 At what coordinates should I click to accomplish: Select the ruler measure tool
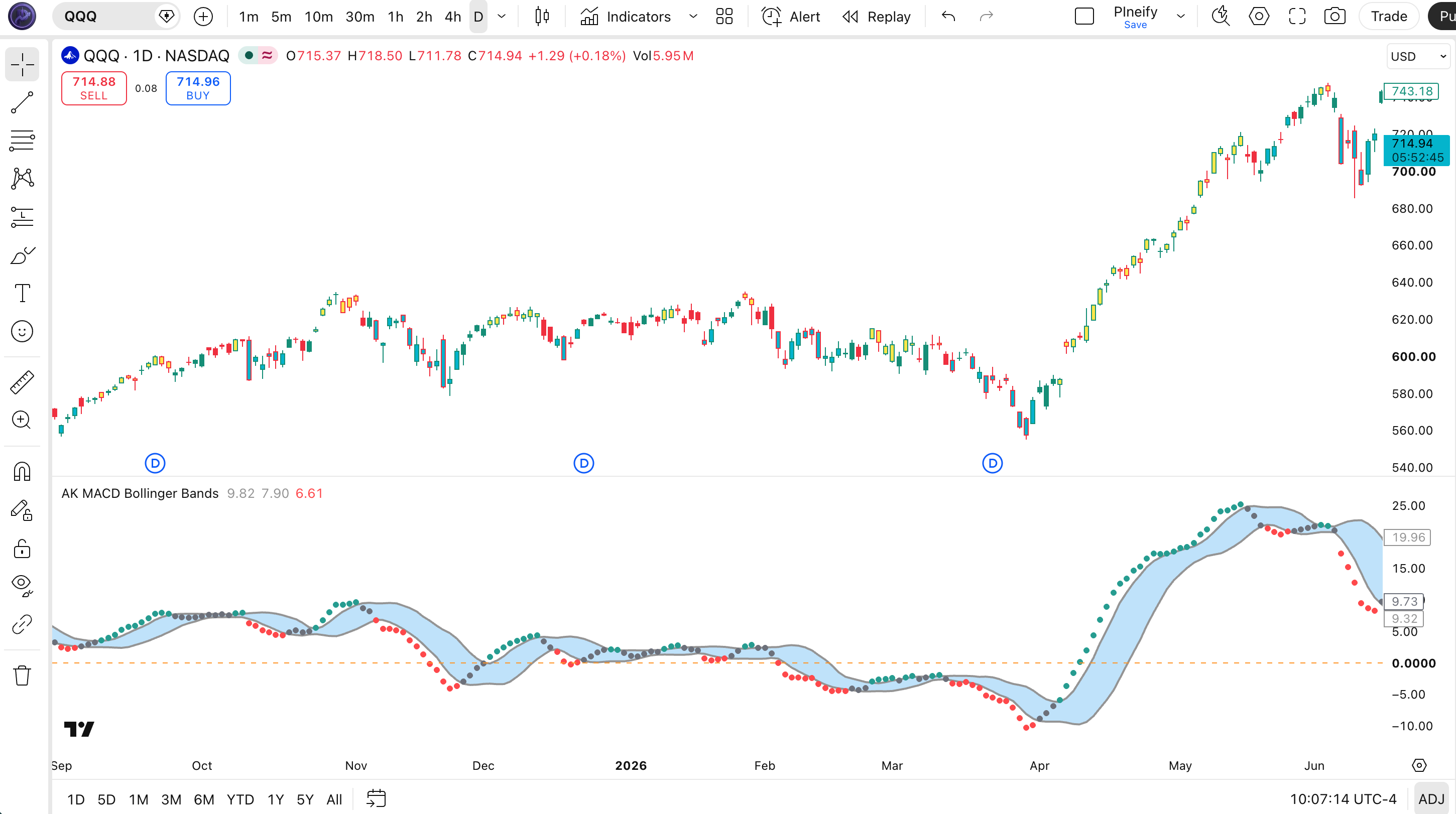coord(22,382)
